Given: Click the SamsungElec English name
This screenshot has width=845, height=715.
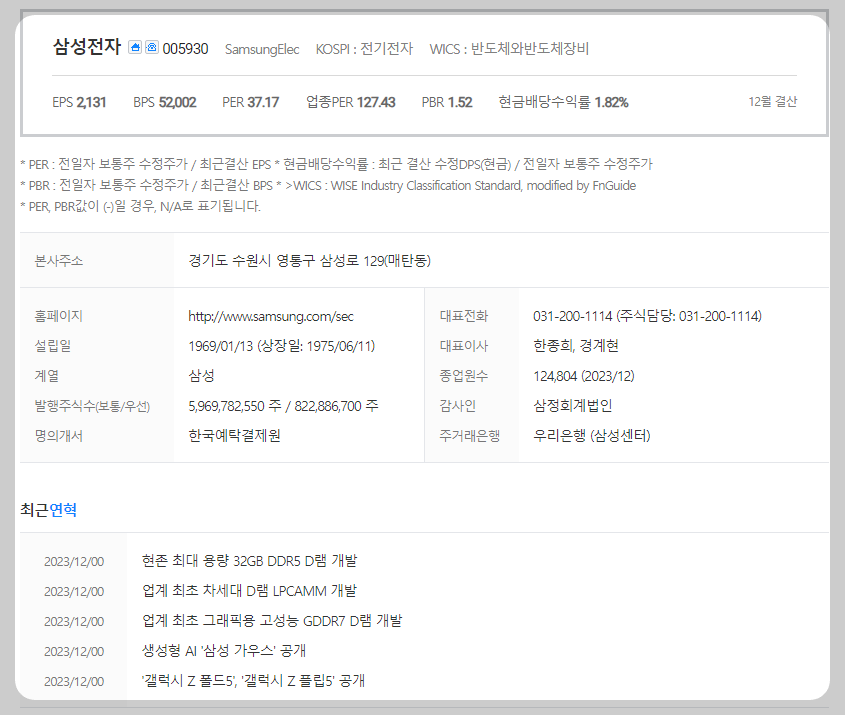Looking at the screenshot, I should pos(262,49).
